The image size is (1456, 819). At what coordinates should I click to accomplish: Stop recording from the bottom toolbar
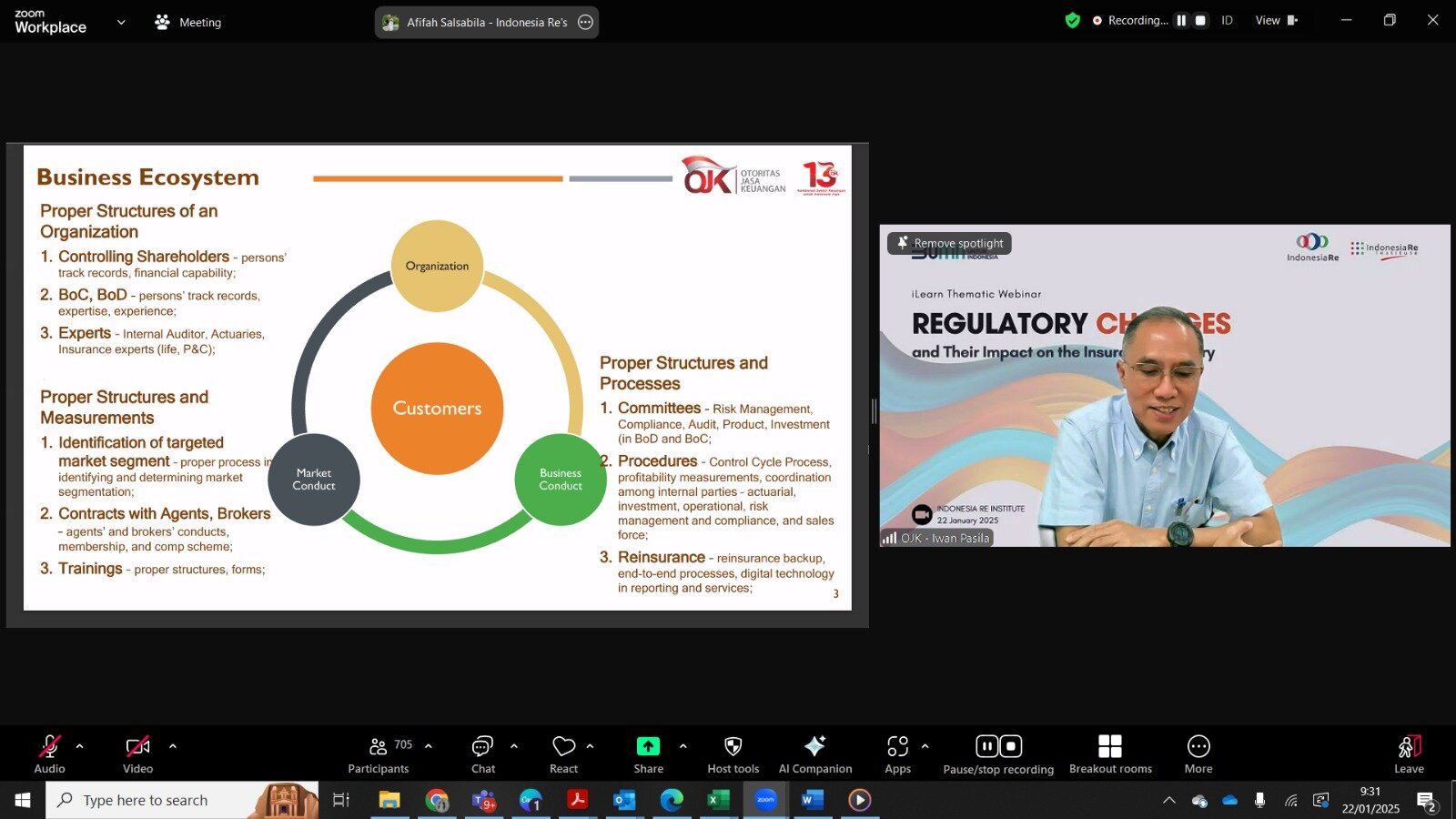pos(1011,746)
